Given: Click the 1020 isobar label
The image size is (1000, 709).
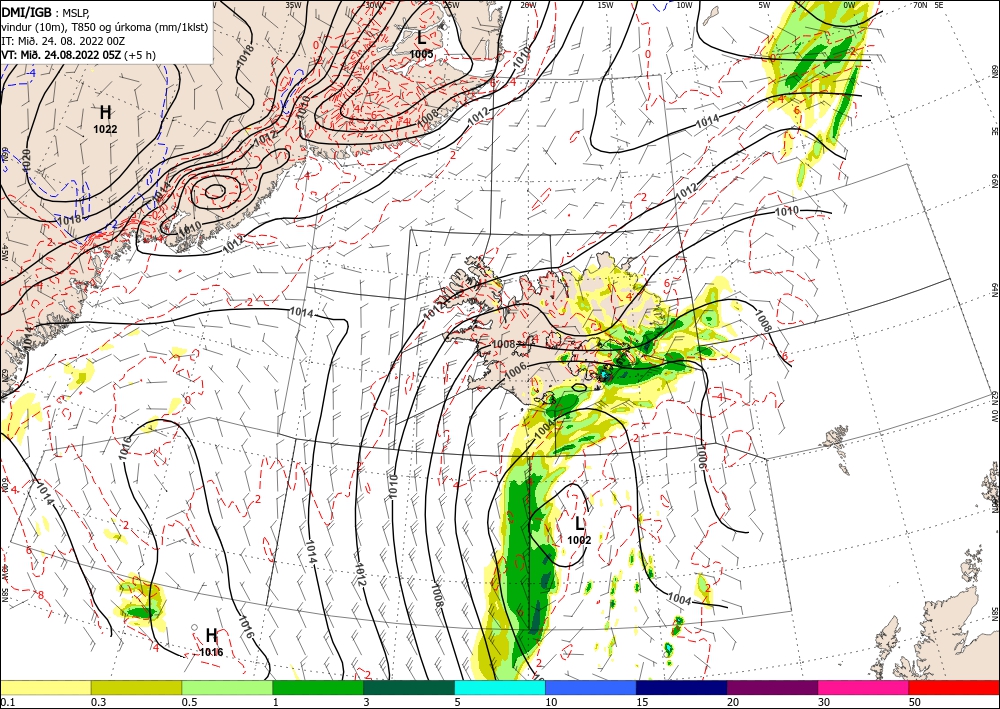Looking at the screenshot, I should [26, 161].
